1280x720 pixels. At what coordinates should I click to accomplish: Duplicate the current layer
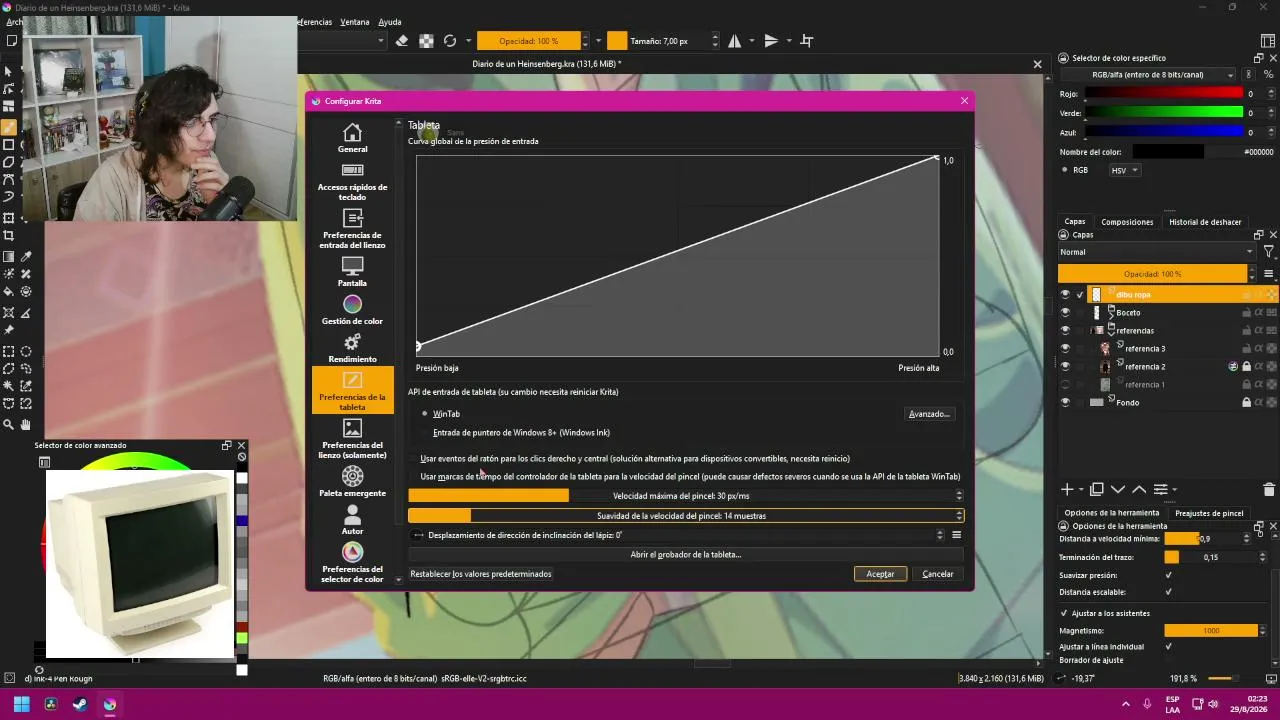1097,489
